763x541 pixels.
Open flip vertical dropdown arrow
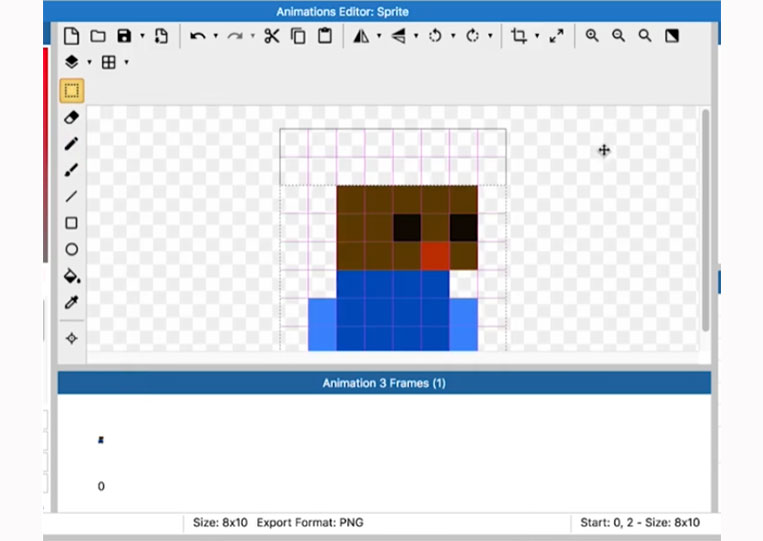(x=416, y=36)
